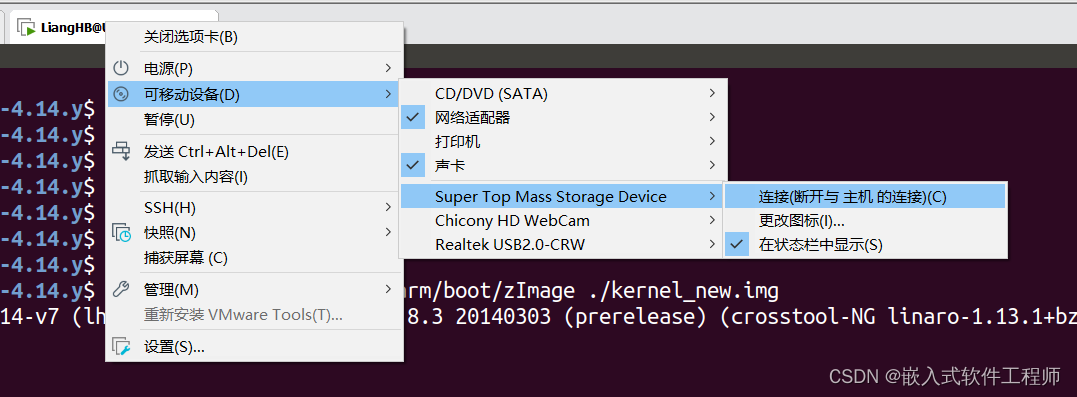Click the snapshot clock icon beside 快照(N)
1077x397 pixels.
[122, 232]
